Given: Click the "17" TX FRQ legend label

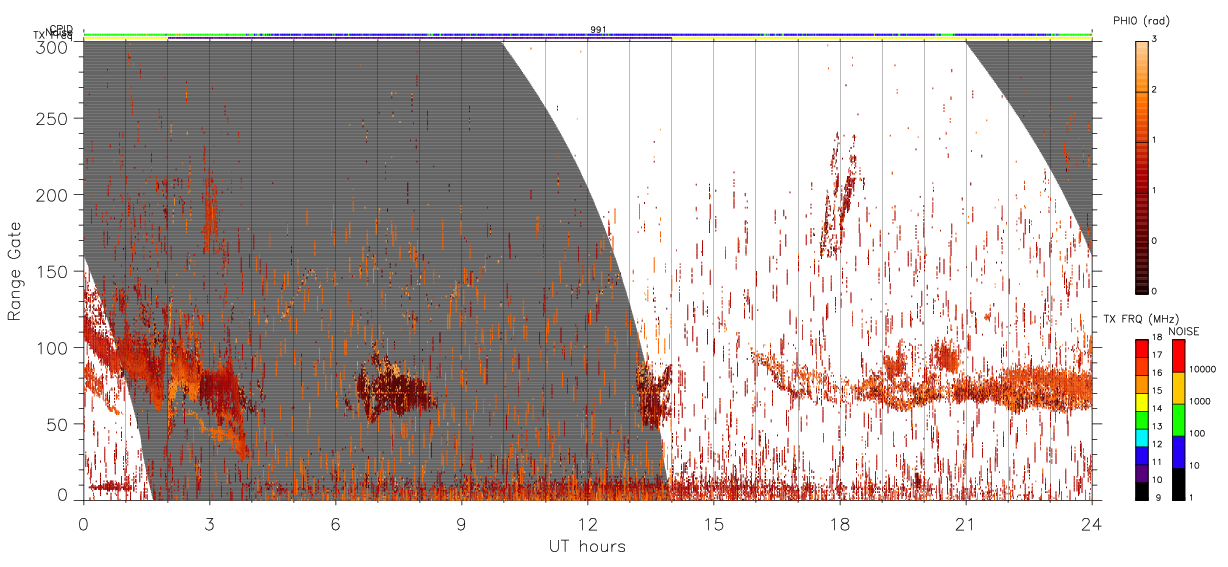Looking at the screenshot, I should click(x=1156, y=355).
